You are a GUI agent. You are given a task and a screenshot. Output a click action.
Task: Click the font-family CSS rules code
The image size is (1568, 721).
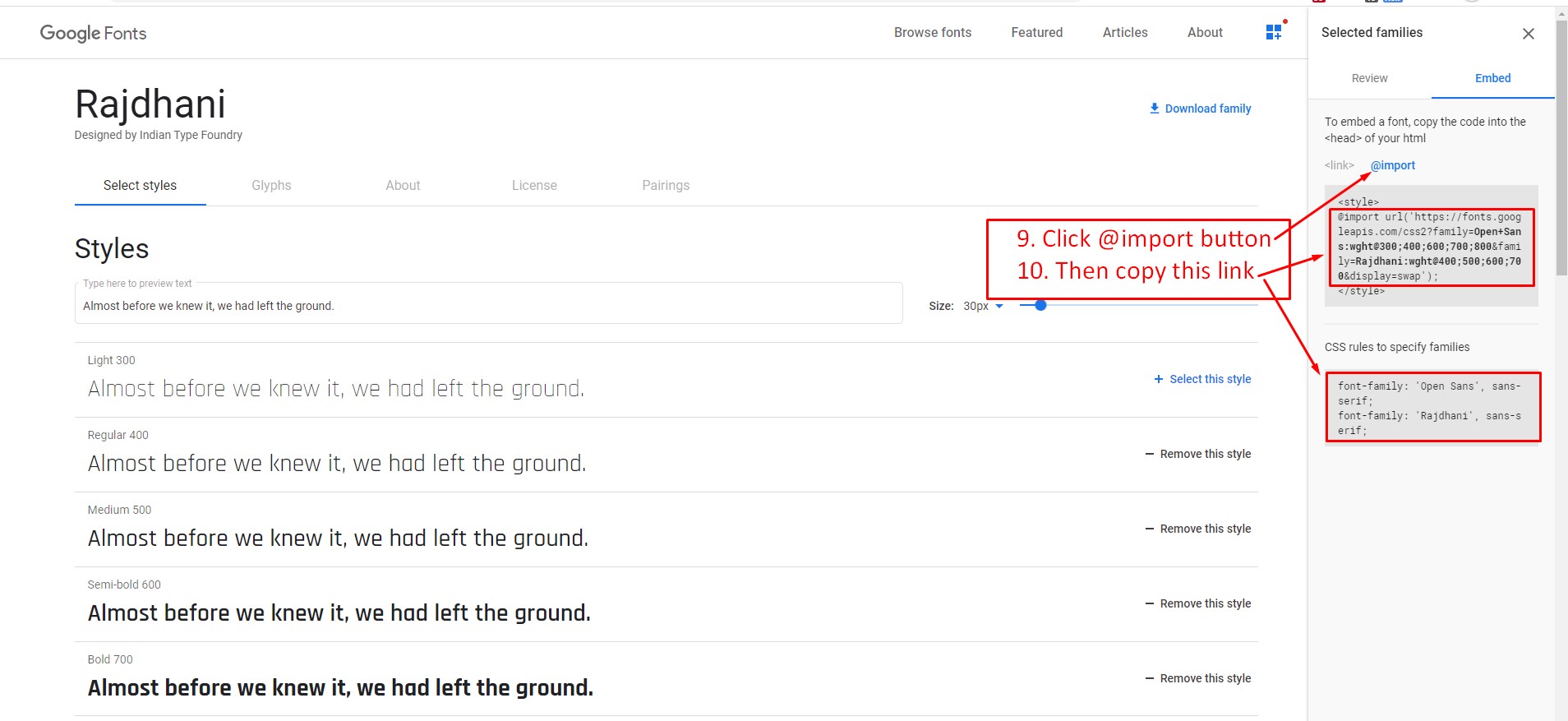click(x=1432, y=408)
